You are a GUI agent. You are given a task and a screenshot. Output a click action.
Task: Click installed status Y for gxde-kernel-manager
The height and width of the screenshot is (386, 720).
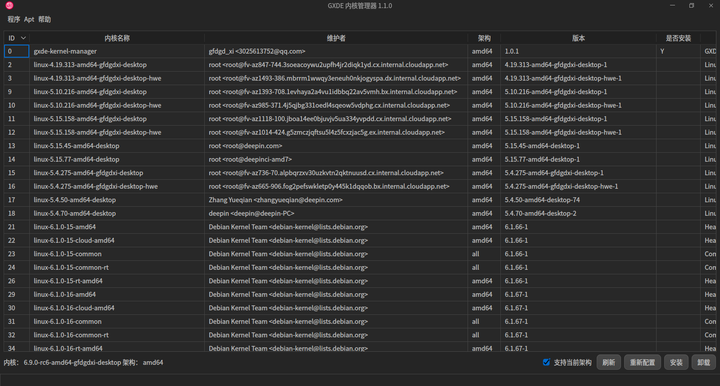[662, 51]
